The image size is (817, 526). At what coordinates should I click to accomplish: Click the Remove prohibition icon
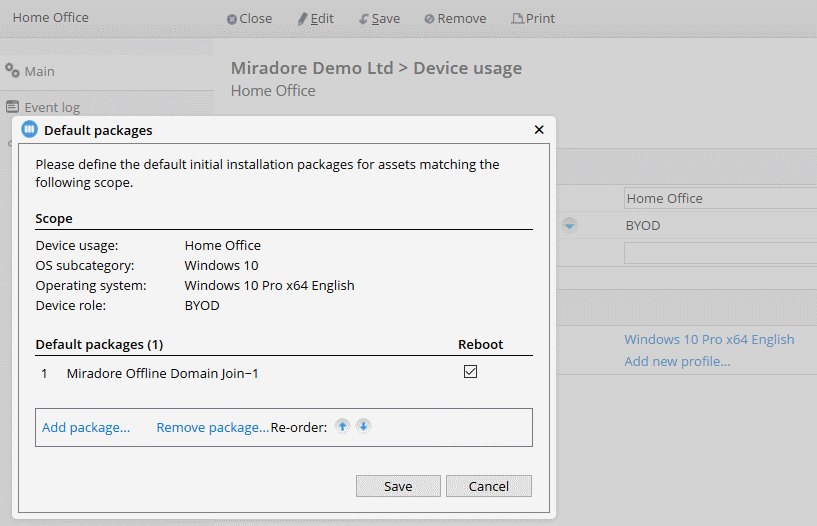429,19
